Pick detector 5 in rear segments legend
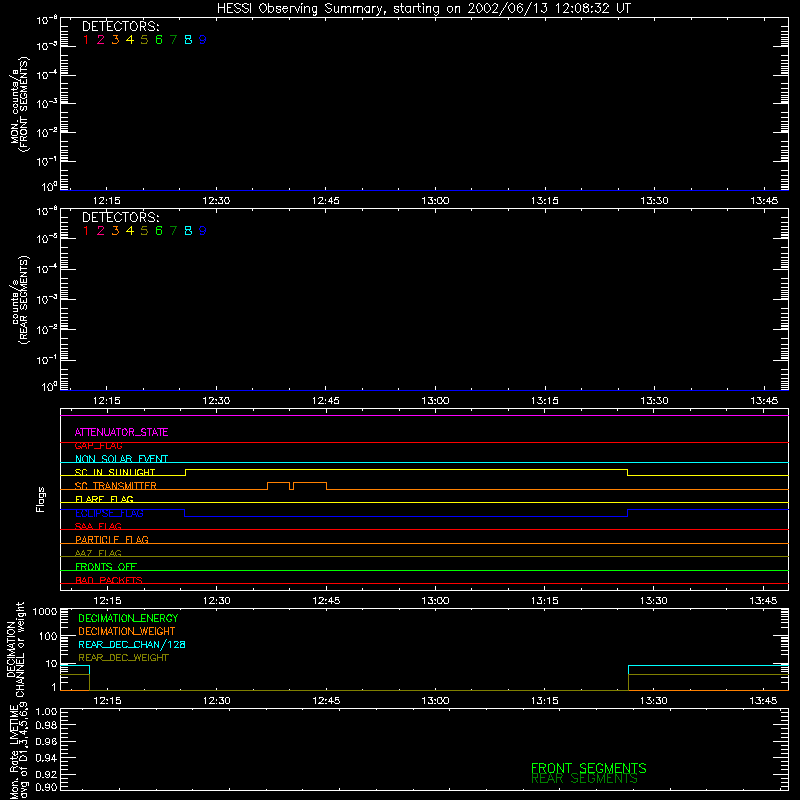This screenshot has width=800, height=800. pos(144,231)
